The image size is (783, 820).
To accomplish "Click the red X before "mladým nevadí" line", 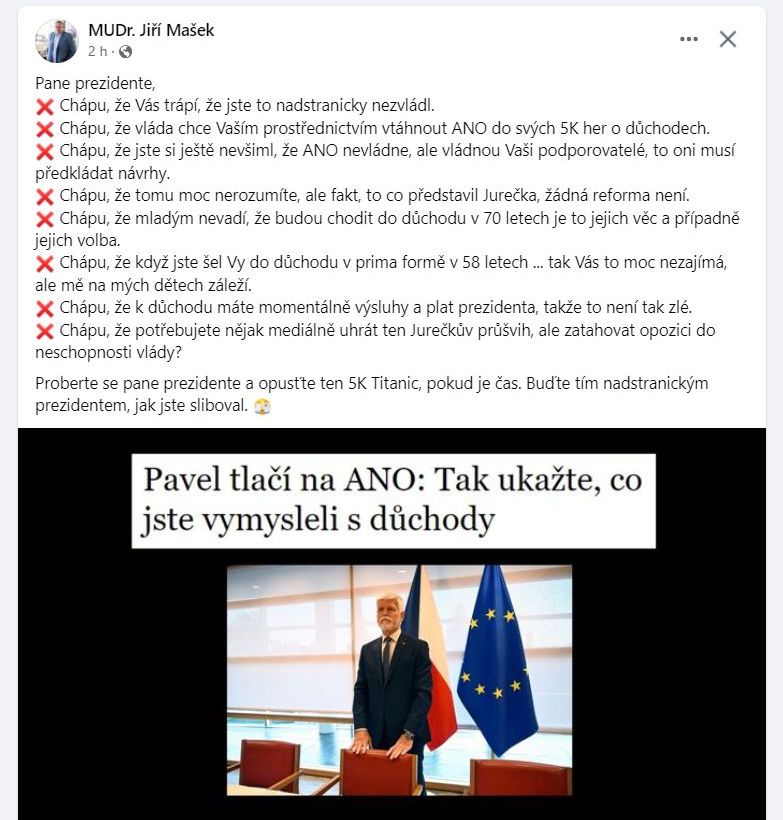I will coord(45,219).
